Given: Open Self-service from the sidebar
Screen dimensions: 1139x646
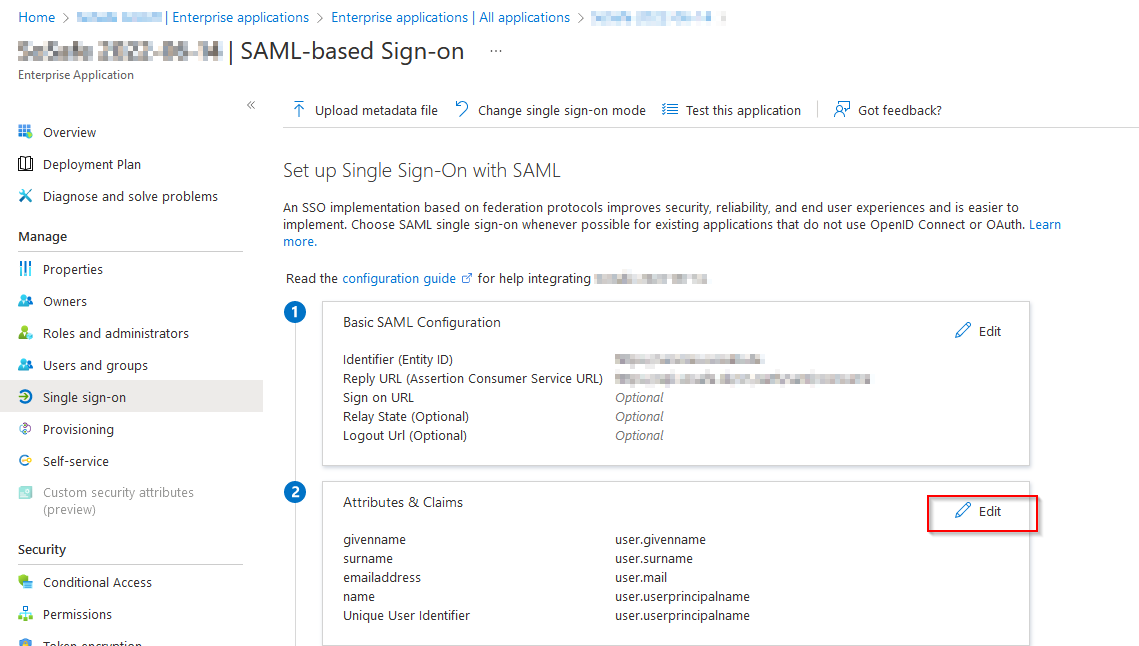Looking at the screenshot, I should pos(75,461).
